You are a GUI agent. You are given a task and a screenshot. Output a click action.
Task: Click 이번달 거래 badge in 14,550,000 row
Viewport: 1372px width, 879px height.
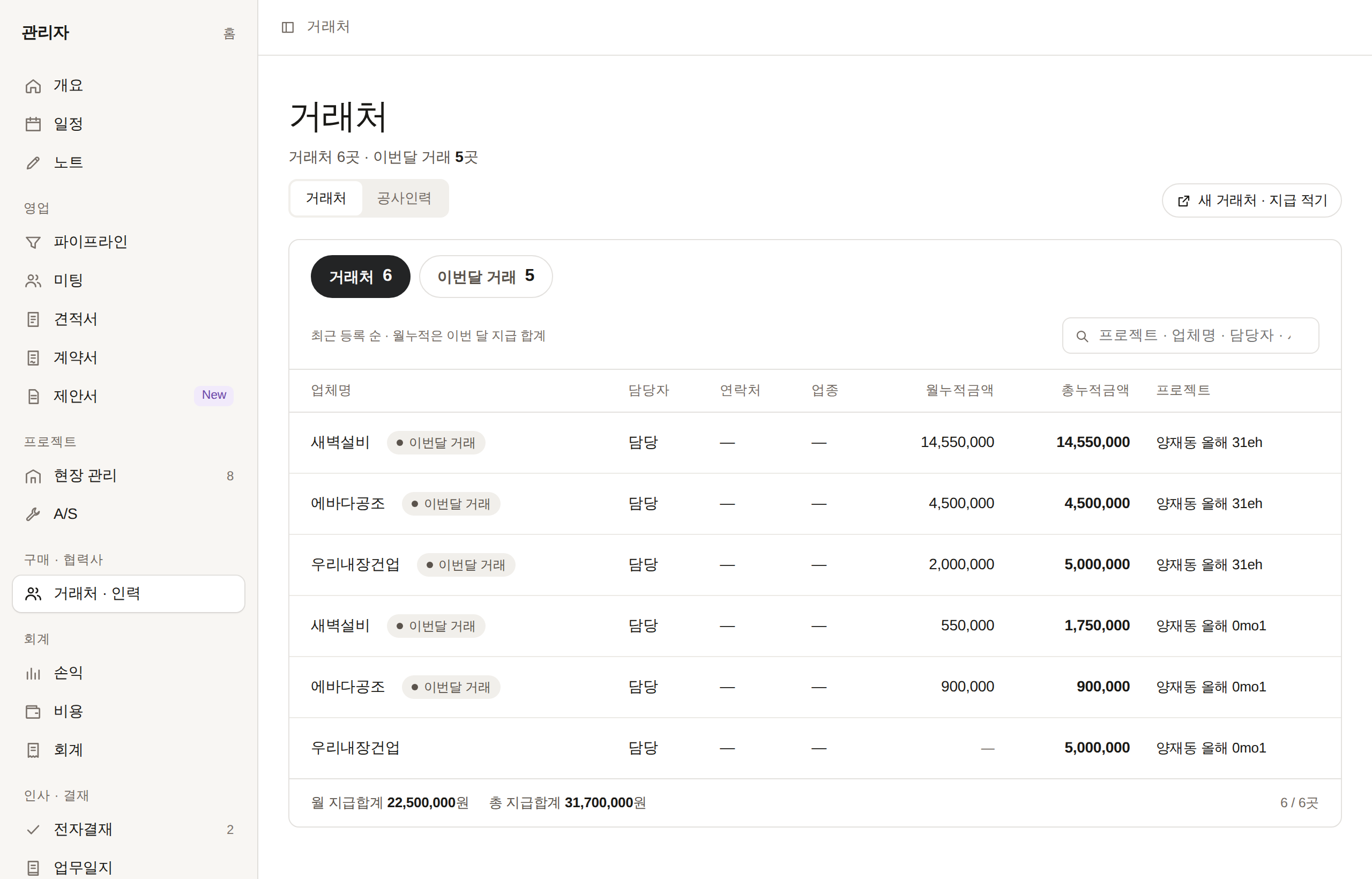point(436,443)
